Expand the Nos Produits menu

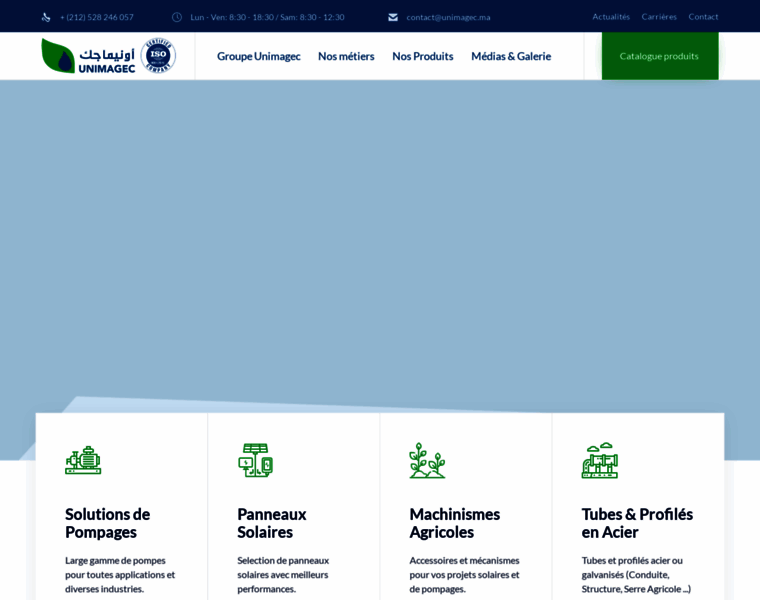(x=422, y=56)
